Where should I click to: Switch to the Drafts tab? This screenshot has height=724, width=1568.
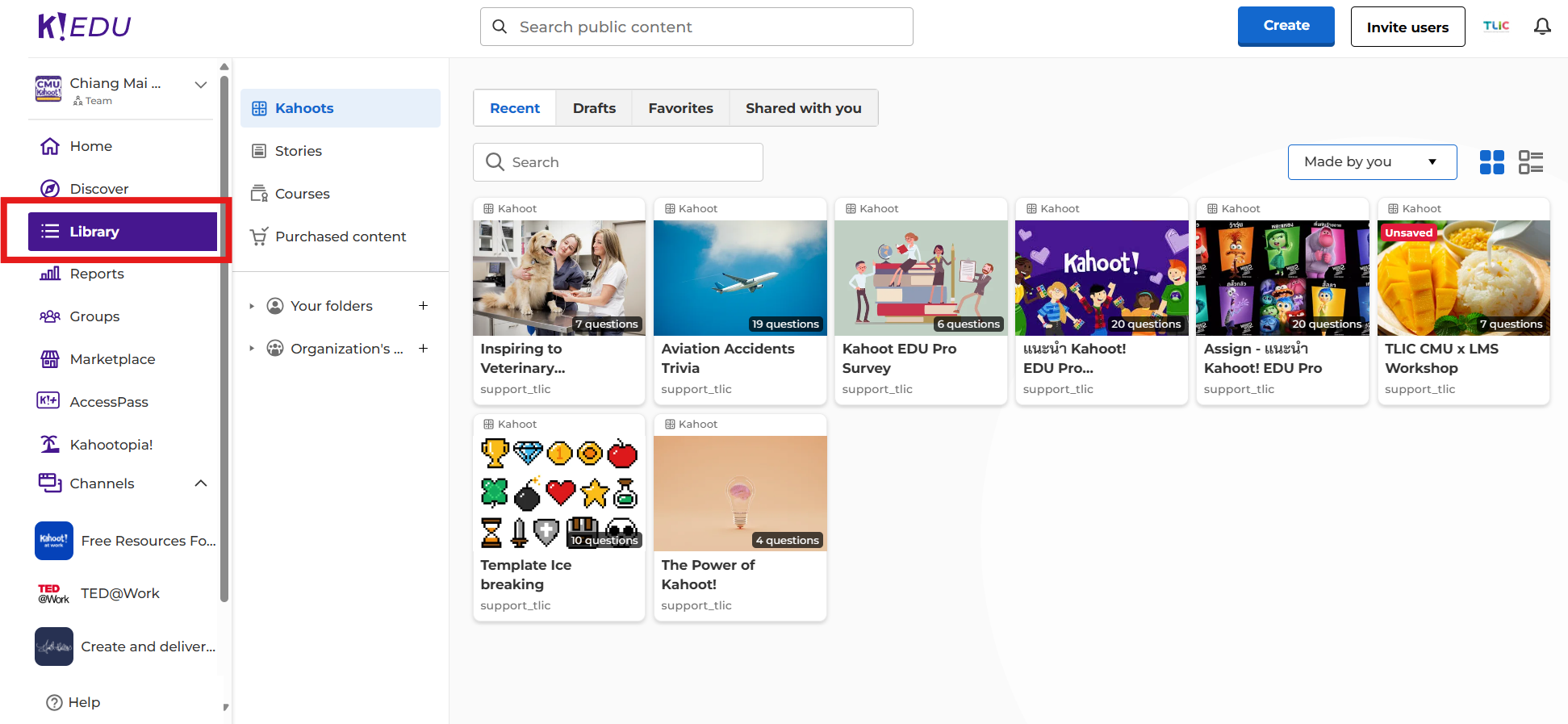(x=594, y=108)
